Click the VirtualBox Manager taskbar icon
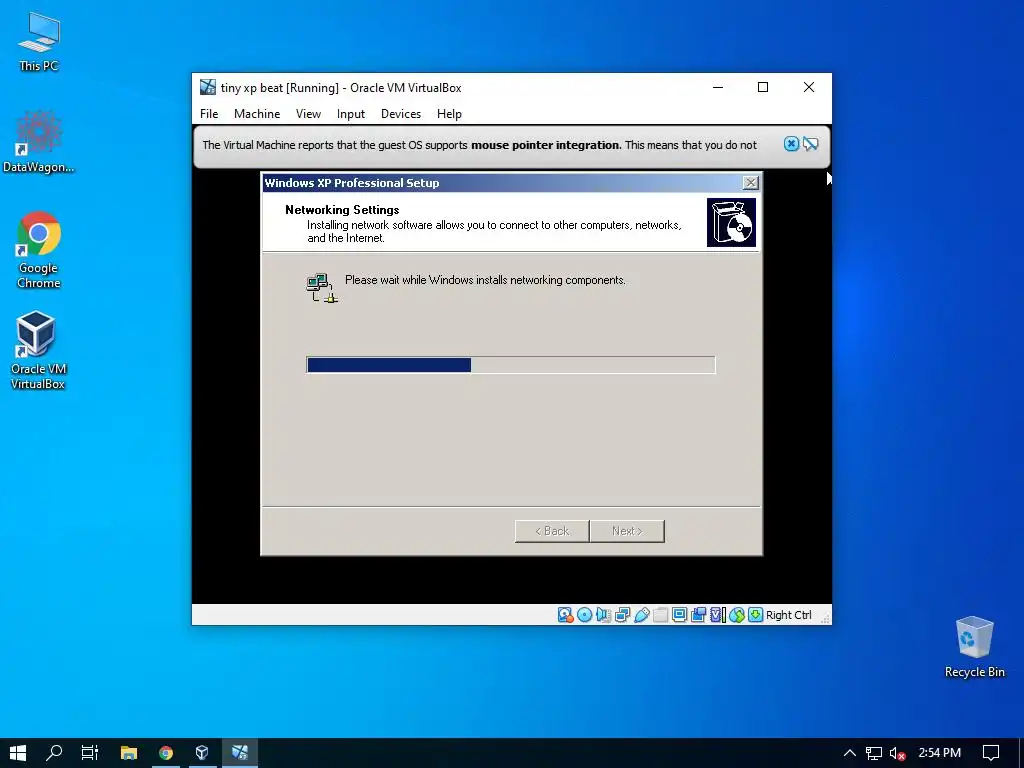The width and height of the screenshot is (1024, 768). pyautogui.click(x=202, y=753)
